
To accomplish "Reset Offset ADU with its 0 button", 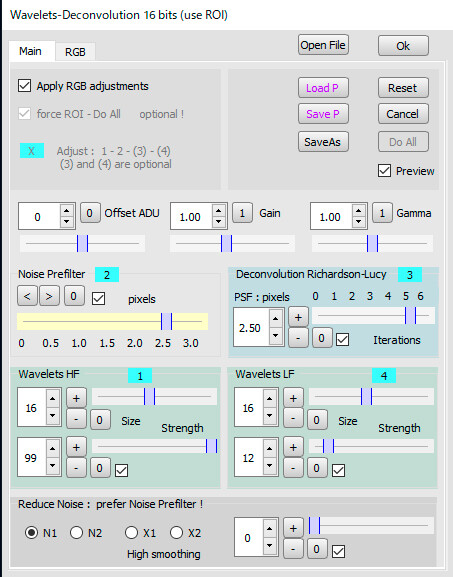I will (90, 213).
